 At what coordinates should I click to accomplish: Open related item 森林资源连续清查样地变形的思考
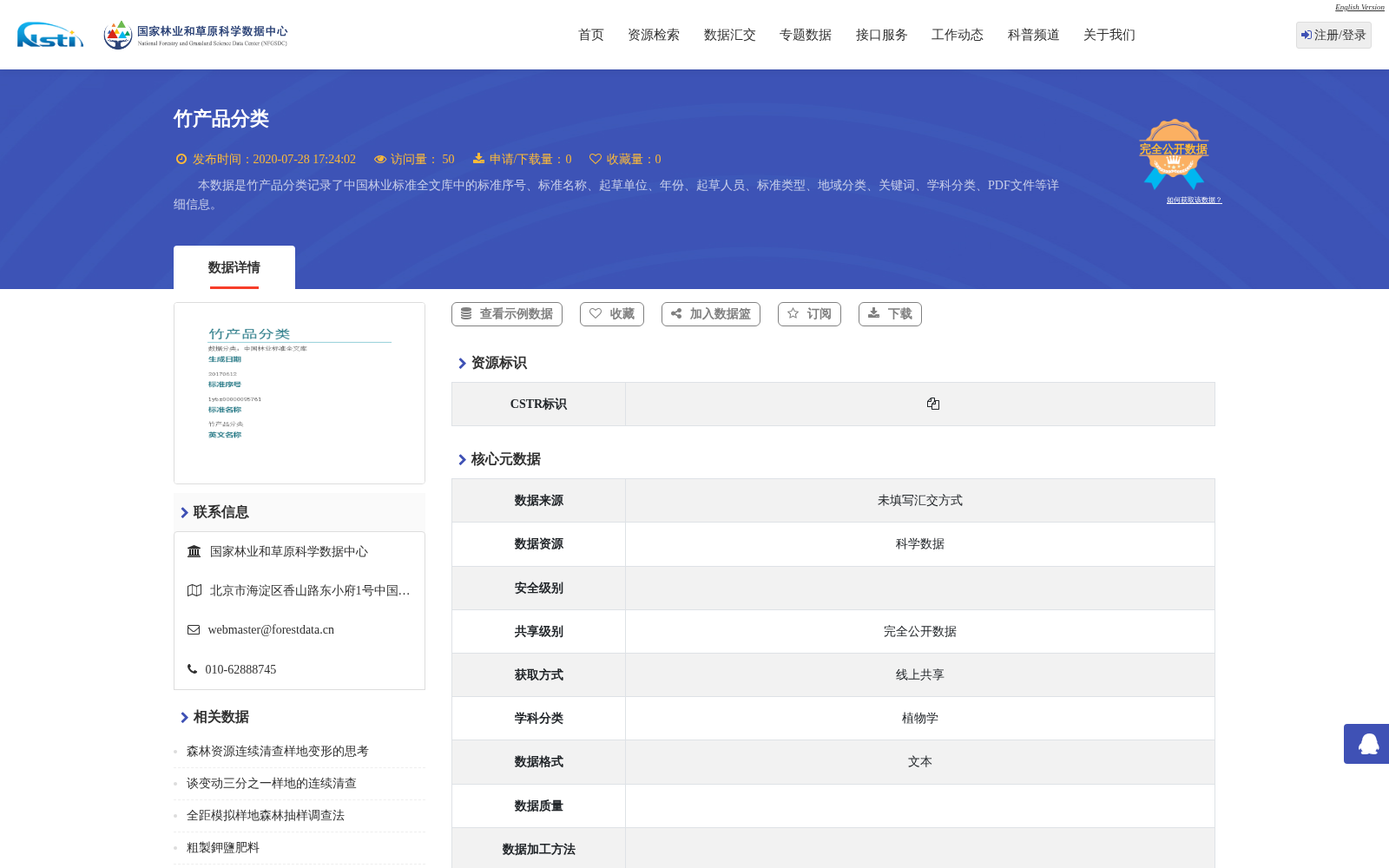[278, 752]
